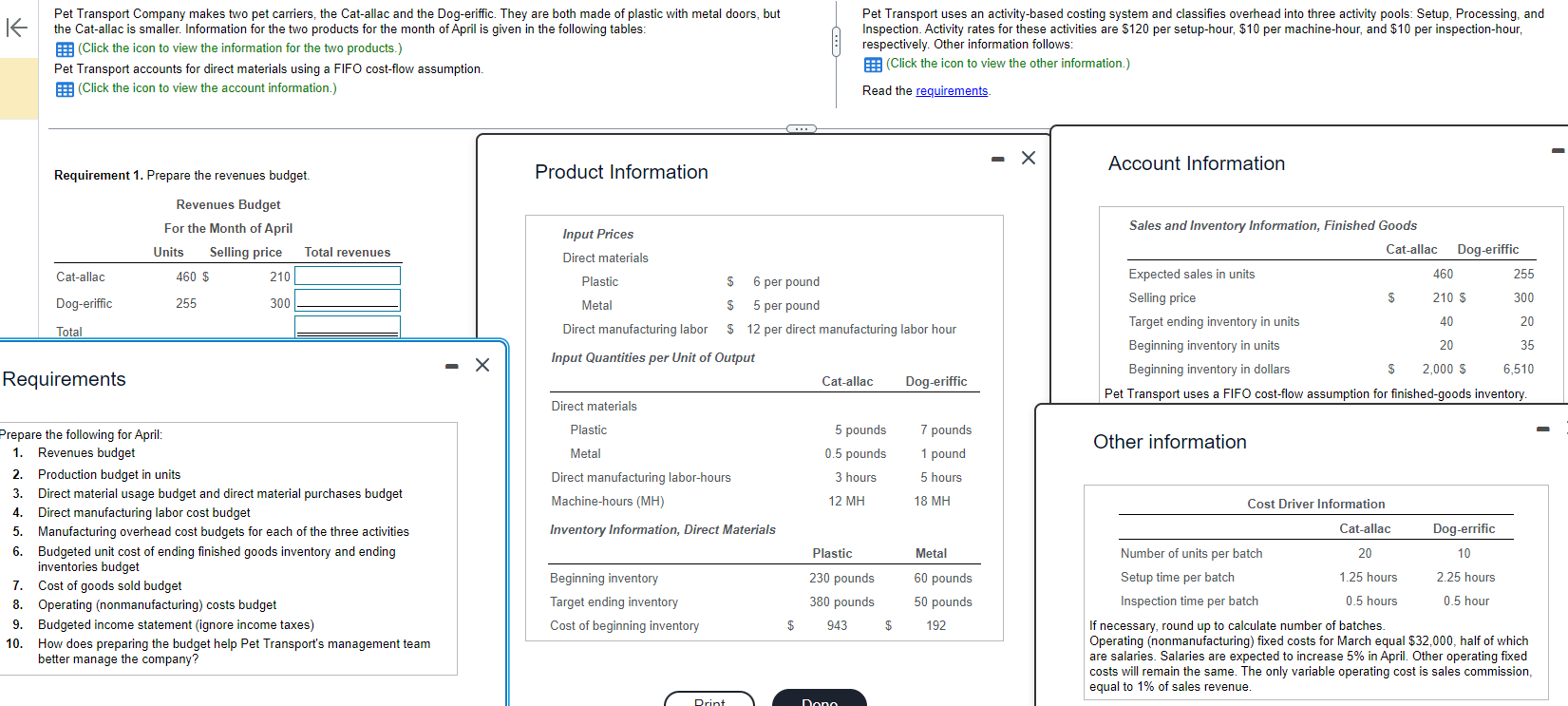The image size is (1568, 706).
Task: Click link text to view two products information
Action: point(240,48)
